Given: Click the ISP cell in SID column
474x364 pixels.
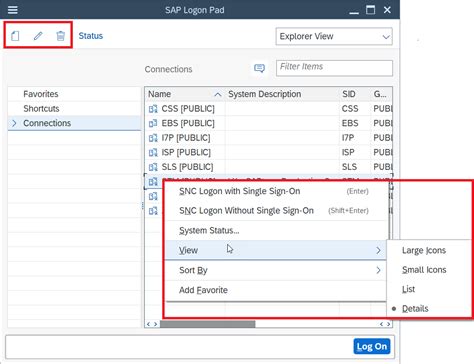Looking at the screenshot, I should 348,152.
